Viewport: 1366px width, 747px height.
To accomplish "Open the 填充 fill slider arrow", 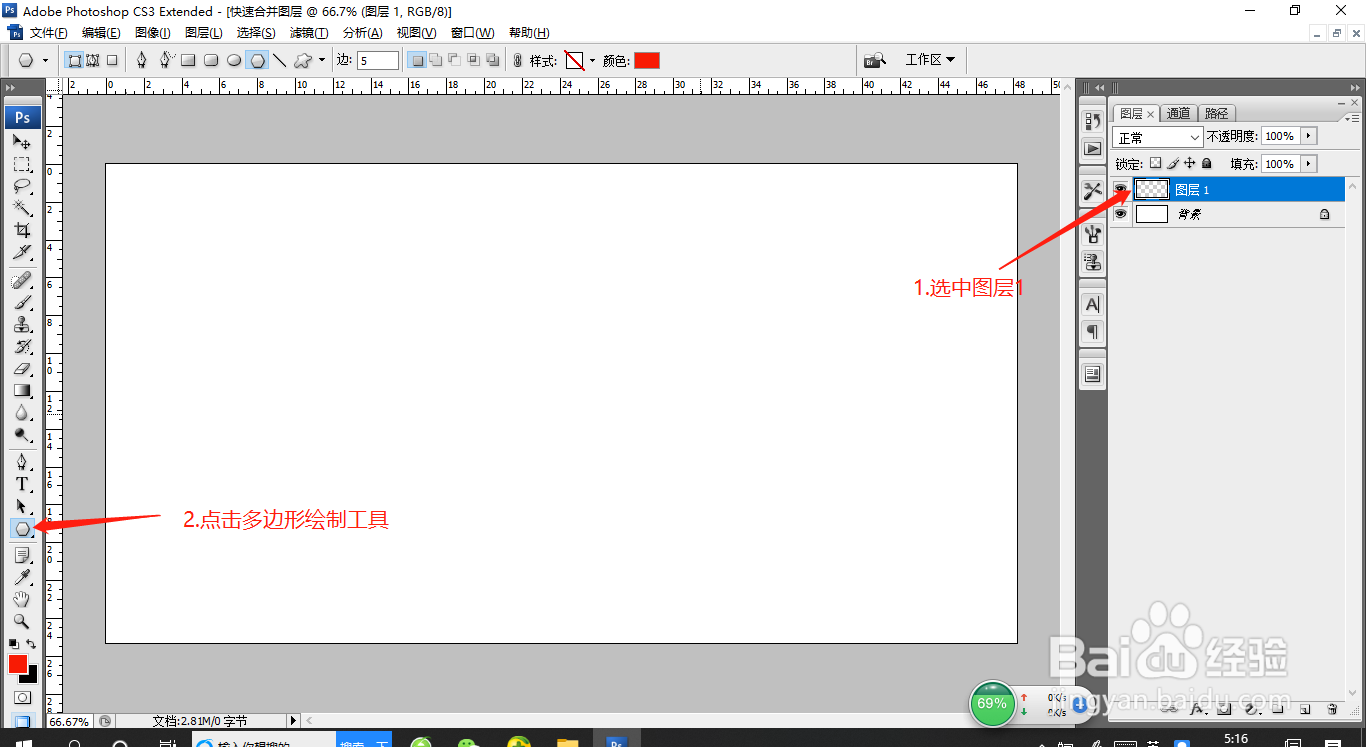I will 1309,164.
